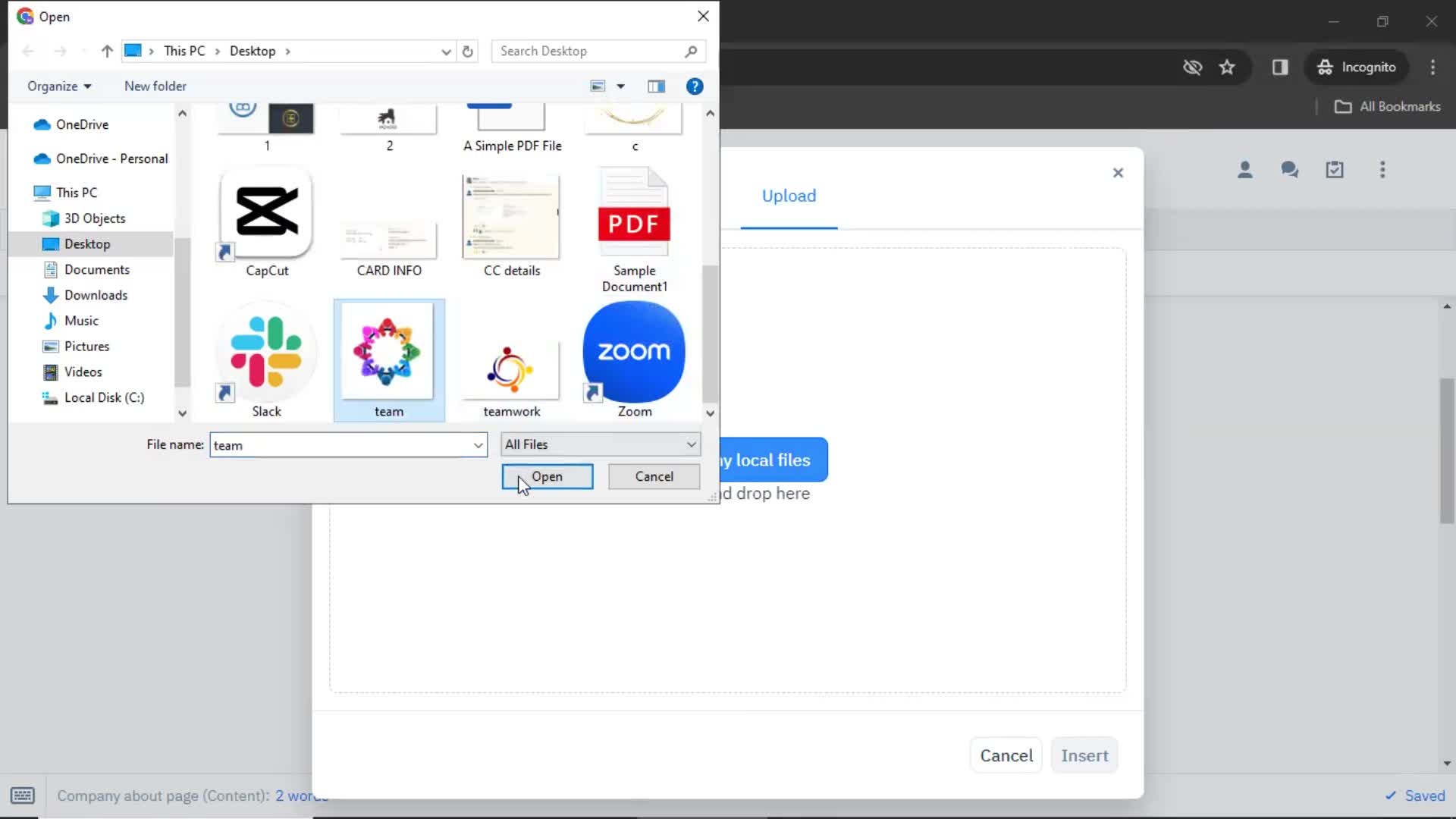
Task: Select the Slack app icon
Action: tap(267, 358)
